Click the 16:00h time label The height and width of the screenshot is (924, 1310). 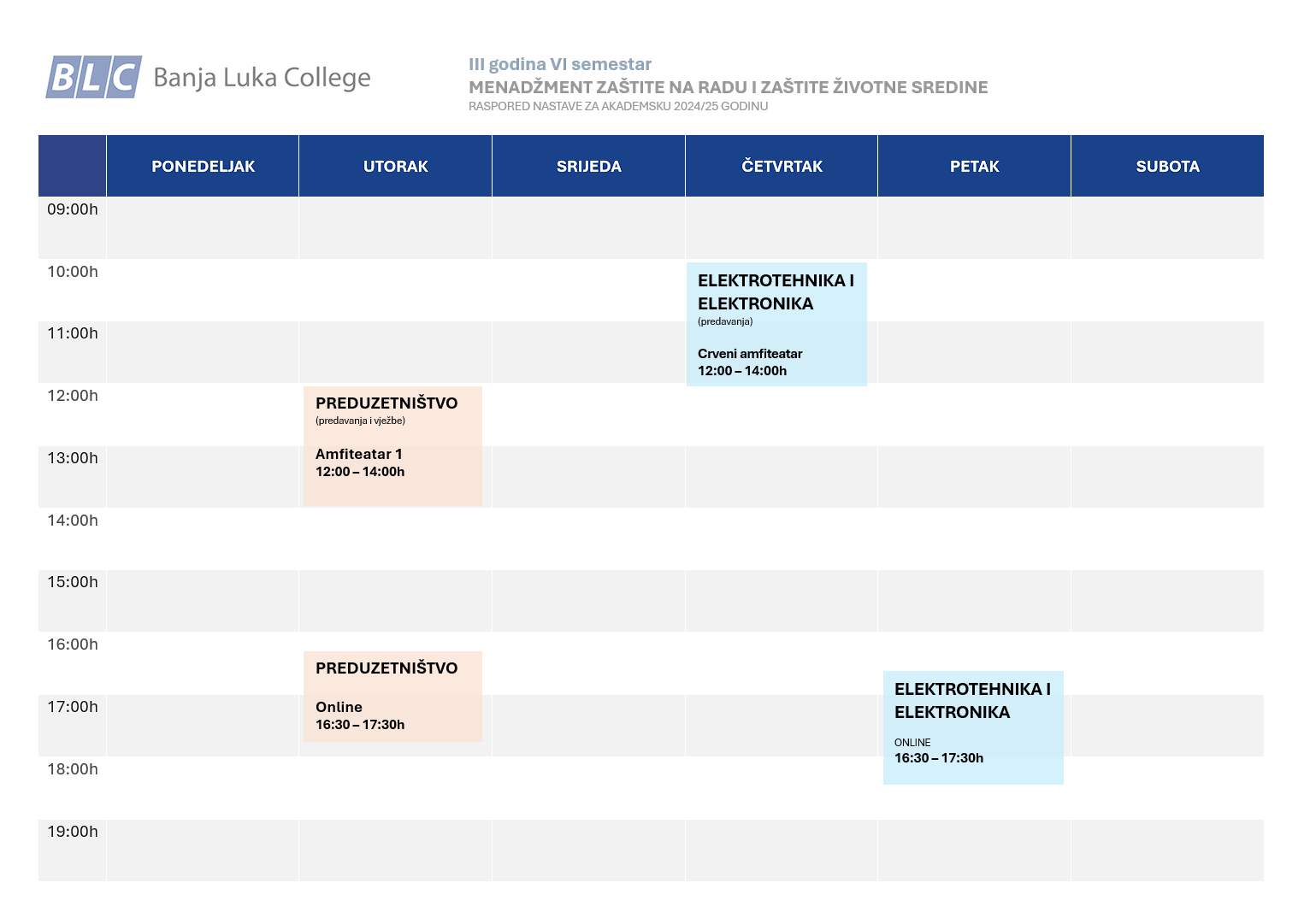(73, 644)
